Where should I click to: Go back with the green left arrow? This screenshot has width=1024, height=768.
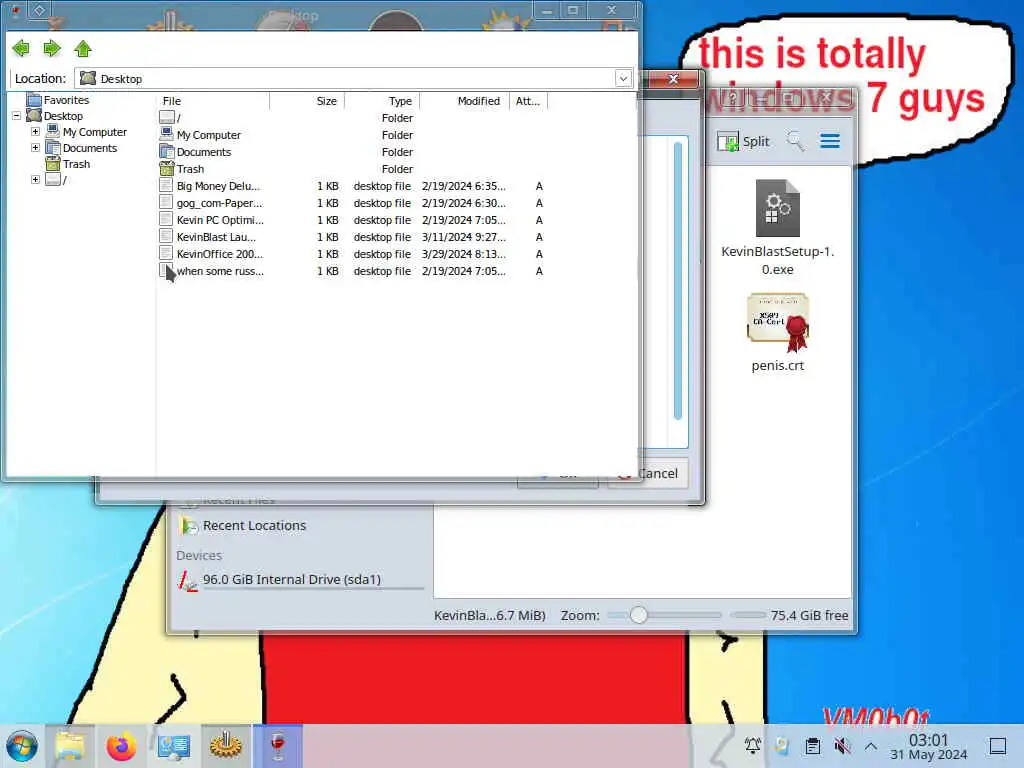tap(21, 48)
